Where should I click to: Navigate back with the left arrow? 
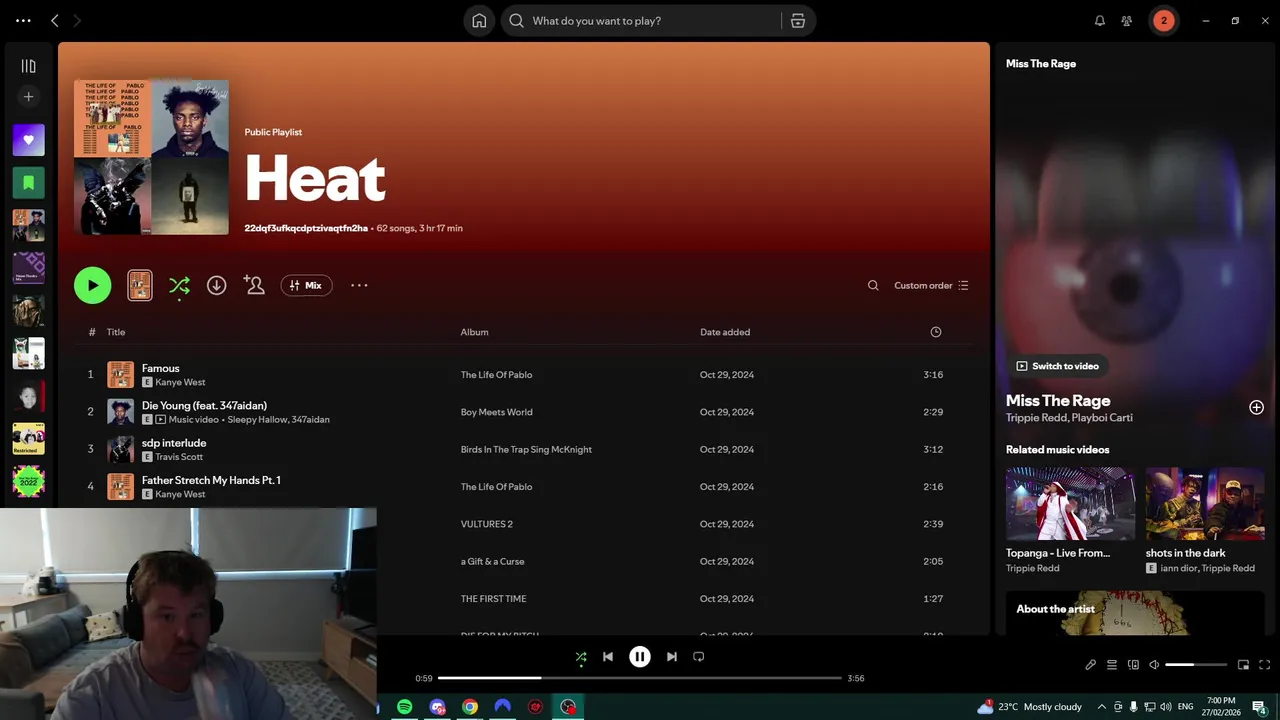tap(55, 21)
